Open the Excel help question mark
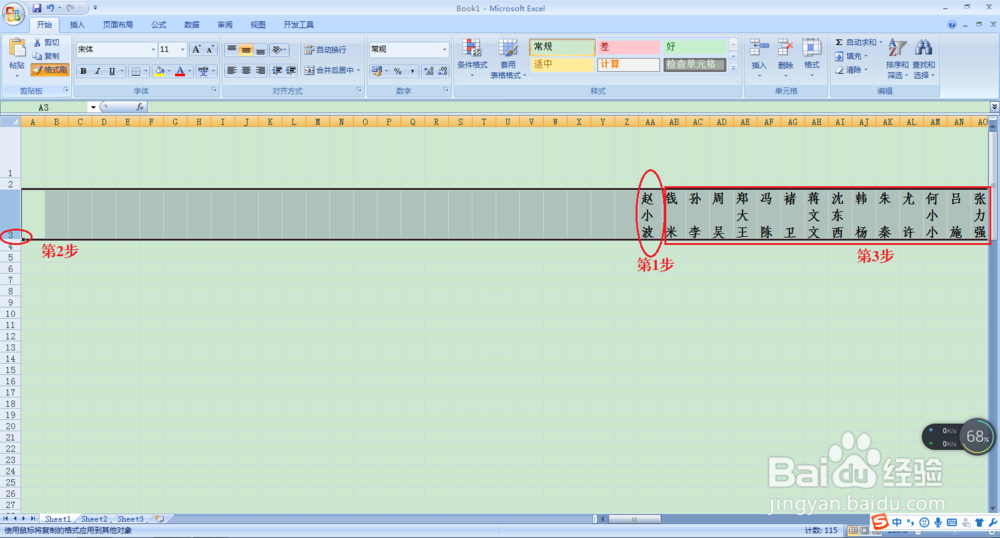The height and width of the screenshot is (538, 1000). pos(952,25)
